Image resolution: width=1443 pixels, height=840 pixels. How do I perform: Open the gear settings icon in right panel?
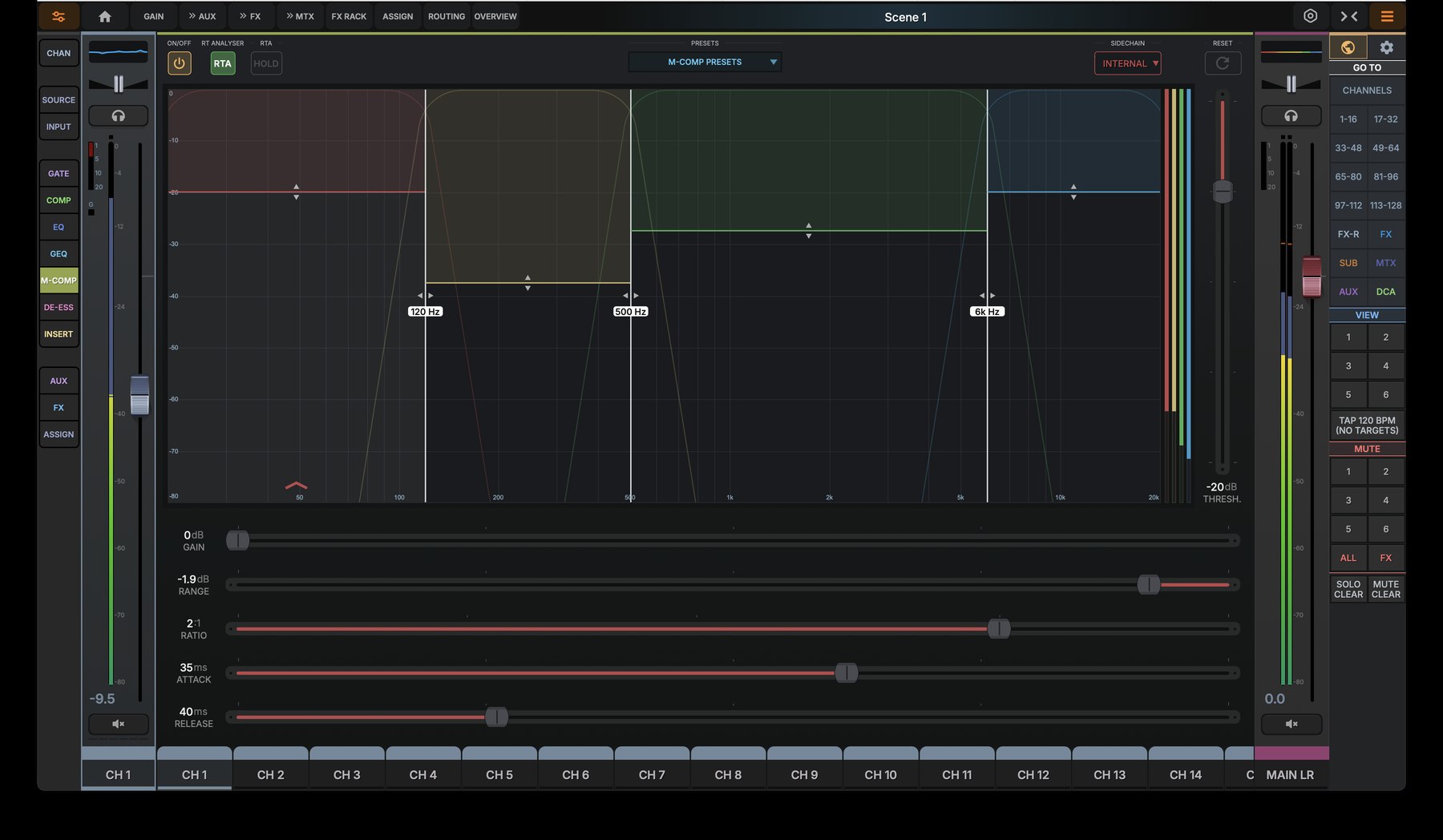(1386, 47)
